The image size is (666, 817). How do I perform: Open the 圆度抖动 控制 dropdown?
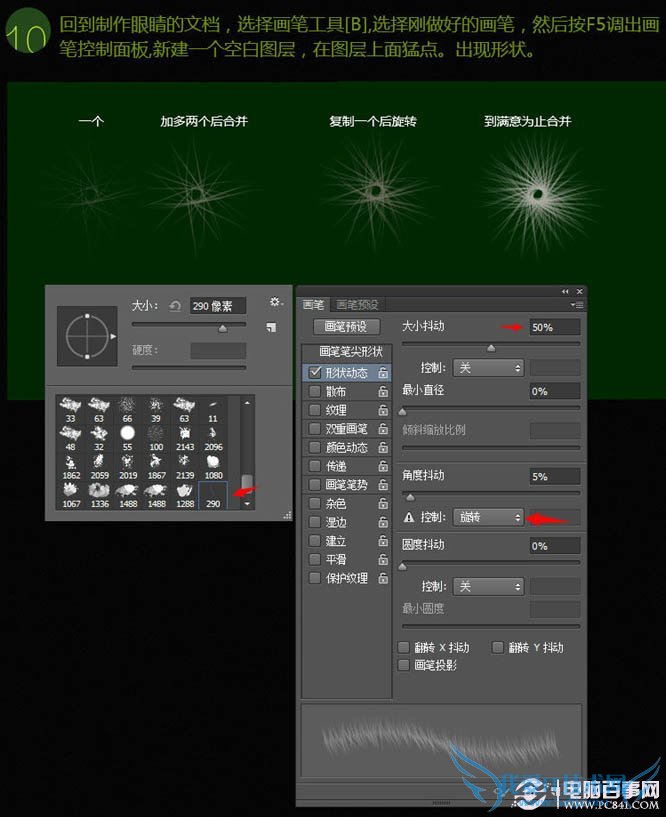(488, 586)
